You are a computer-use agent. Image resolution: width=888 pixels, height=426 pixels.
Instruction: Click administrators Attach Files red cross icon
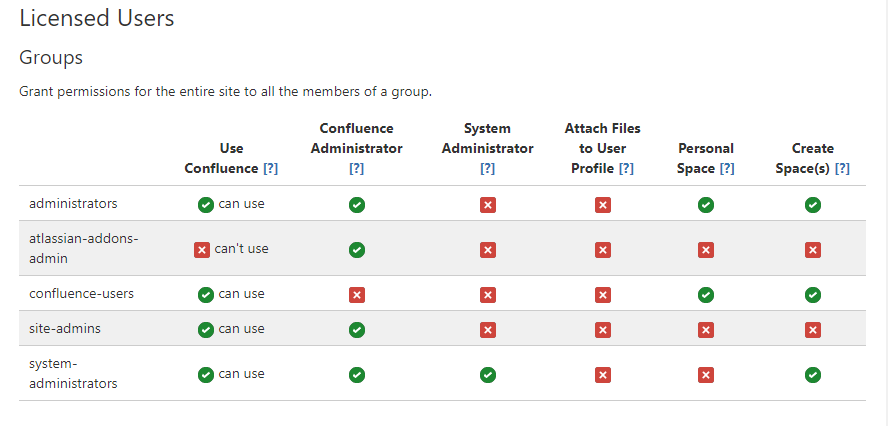pyautogui.click(x=603, y=205)
